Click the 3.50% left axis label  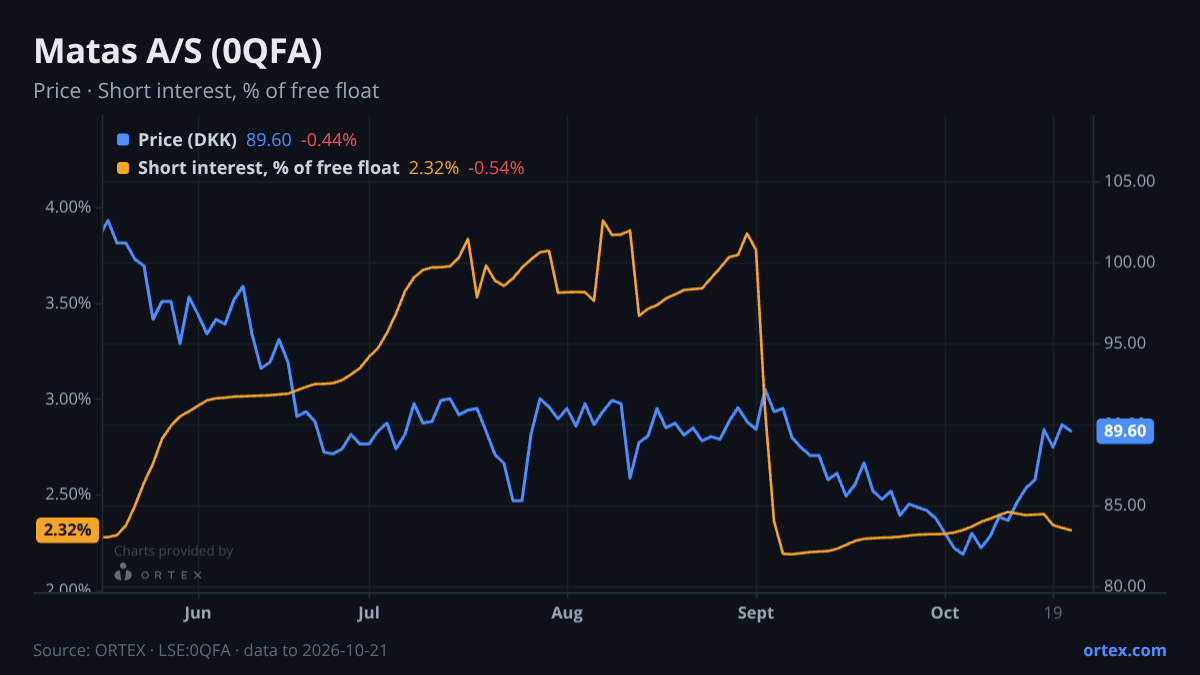click(x=69, y=303)
